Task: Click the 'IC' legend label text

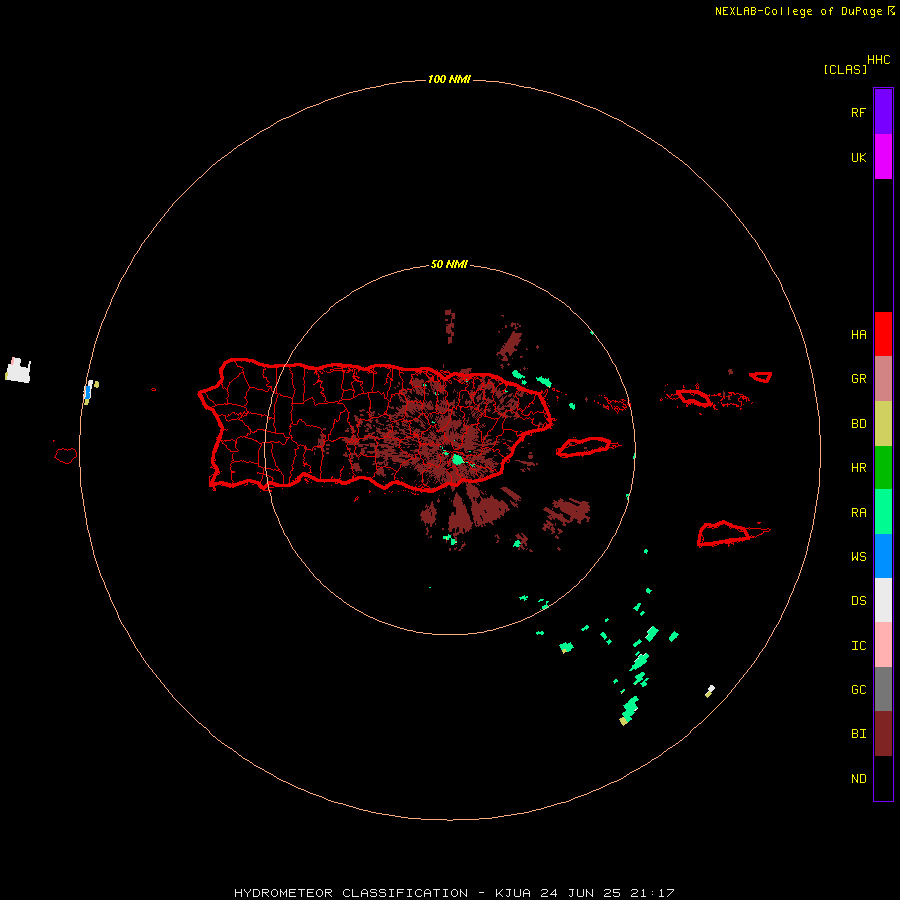Action: pyautogui.click(x=859, y=646)
